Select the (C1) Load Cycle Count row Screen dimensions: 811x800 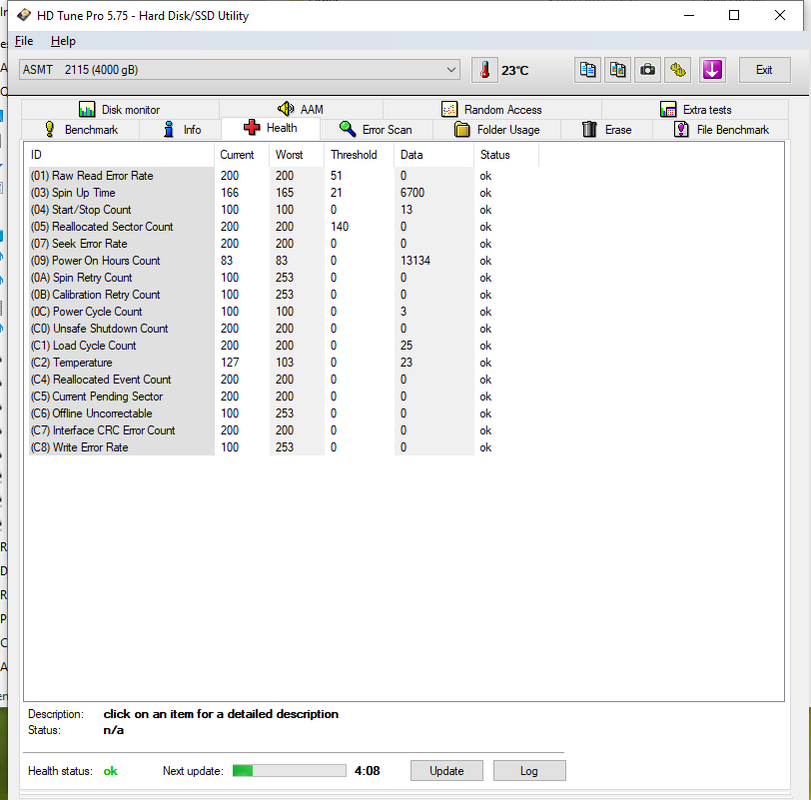(x=283, y=345)
